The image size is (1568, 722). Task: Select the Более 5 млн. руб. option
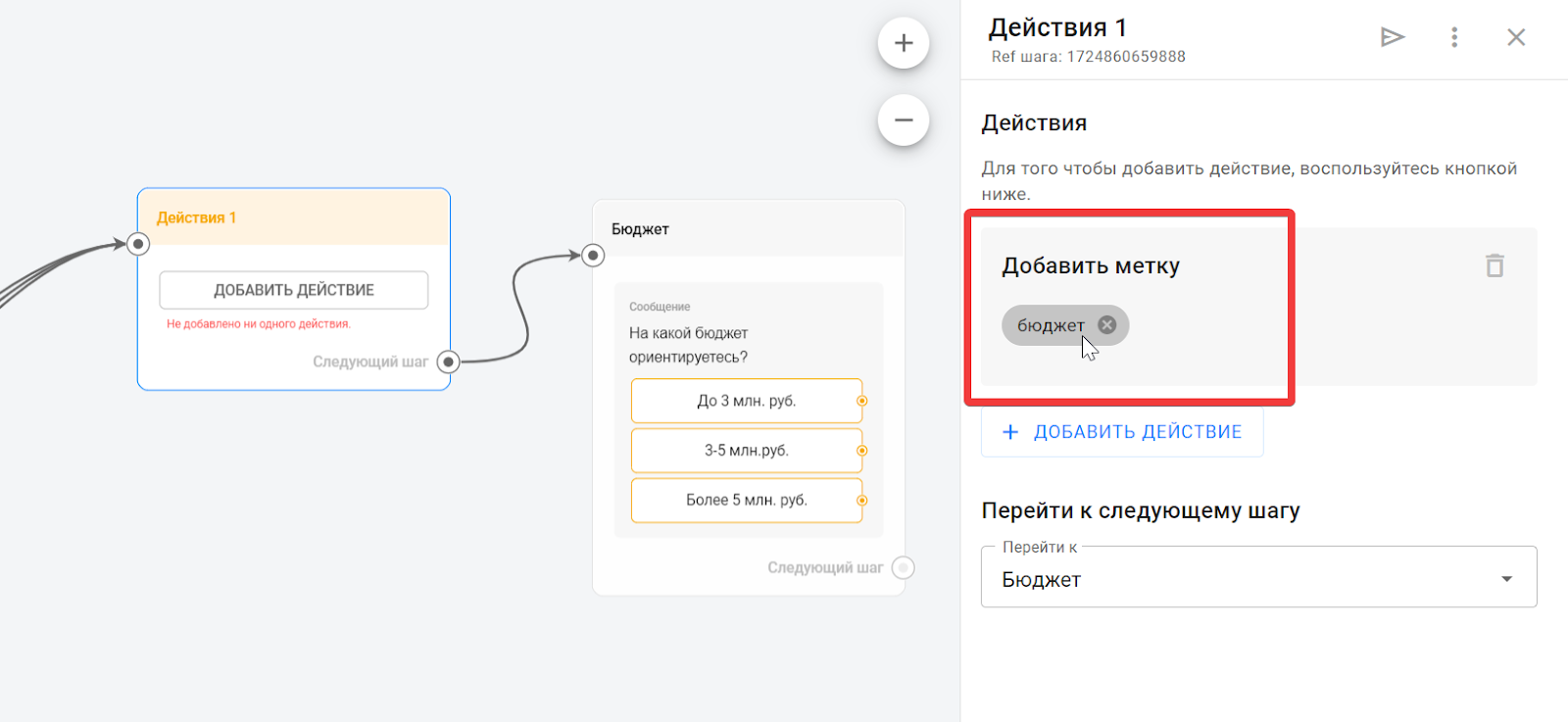[746, 500]
